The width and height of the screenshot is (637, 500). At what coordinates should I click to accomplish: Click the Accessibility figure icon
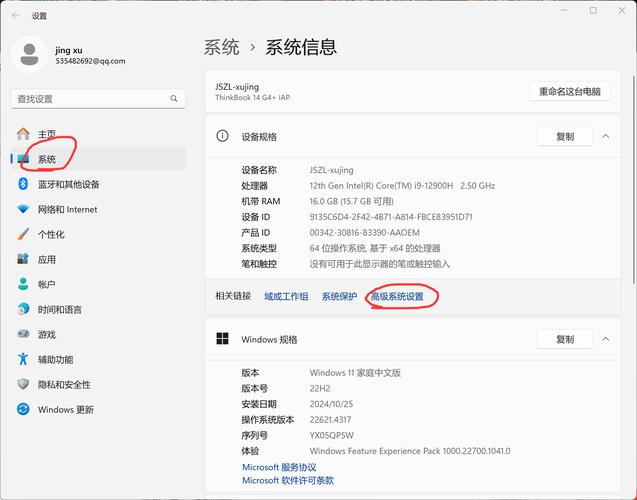pos(23,359)
